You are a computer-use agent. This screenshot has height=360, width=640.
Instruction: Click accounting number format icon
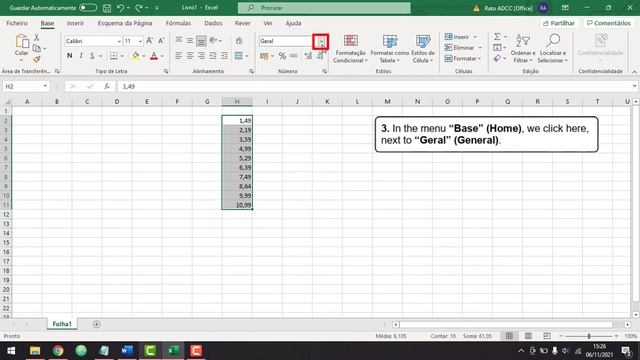[x=264, y=56]
